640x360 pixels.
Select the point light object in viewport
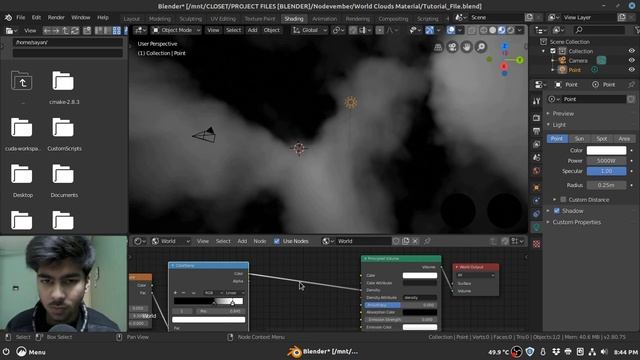tap(351, 102)
